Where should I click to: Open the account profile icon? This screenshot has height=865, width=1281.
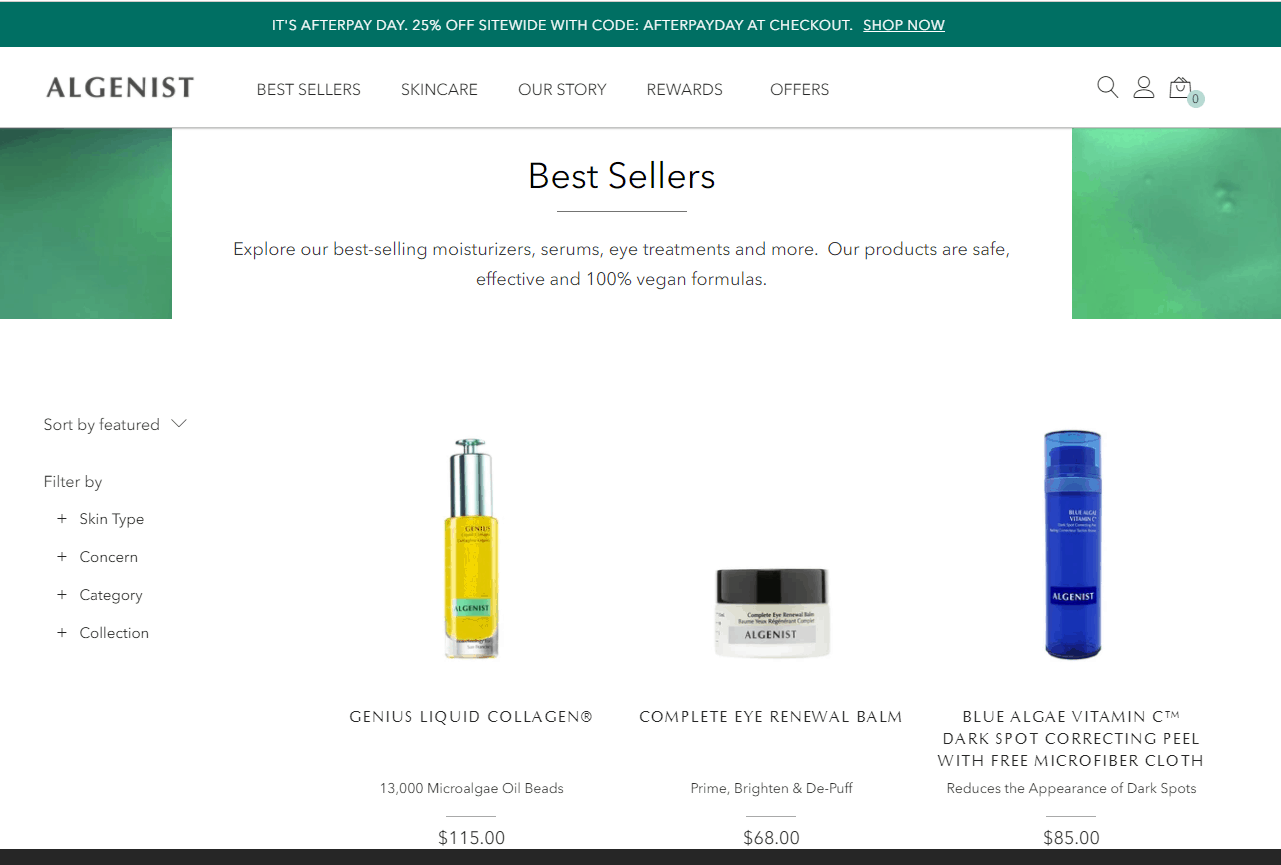(1143, 87)
